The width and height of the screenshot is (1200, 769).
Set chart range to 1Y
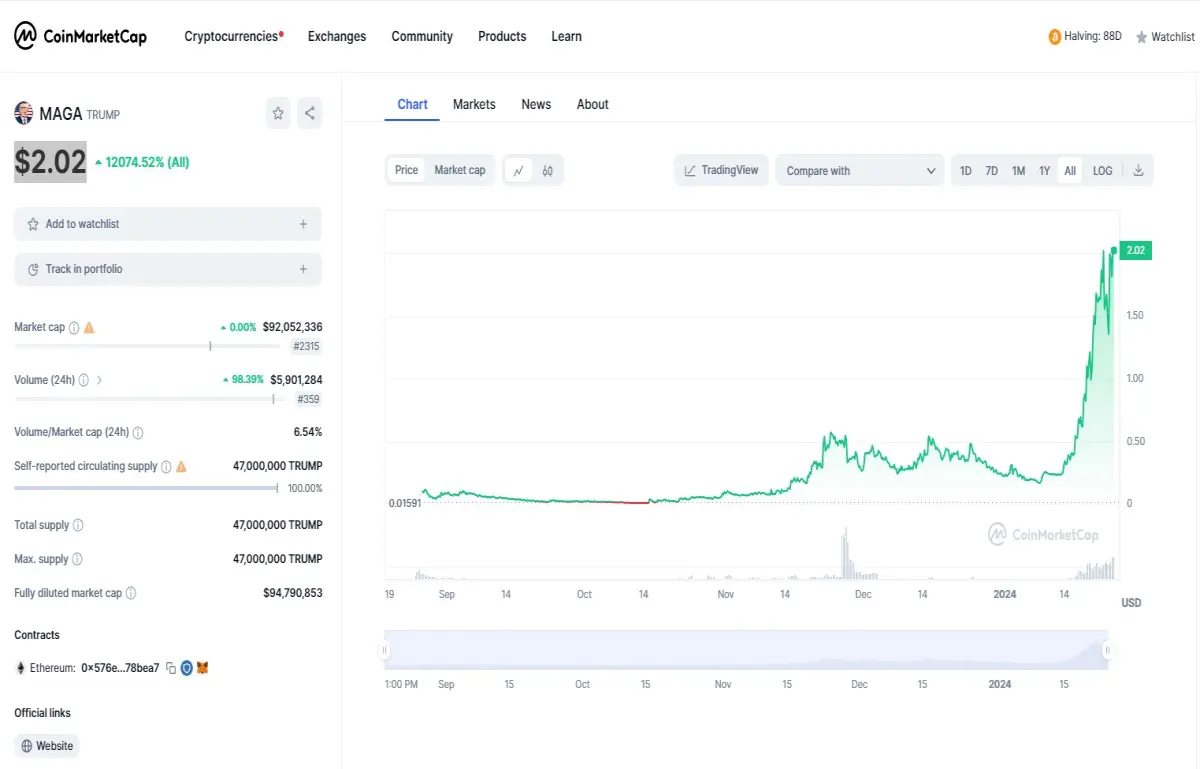1044,171
